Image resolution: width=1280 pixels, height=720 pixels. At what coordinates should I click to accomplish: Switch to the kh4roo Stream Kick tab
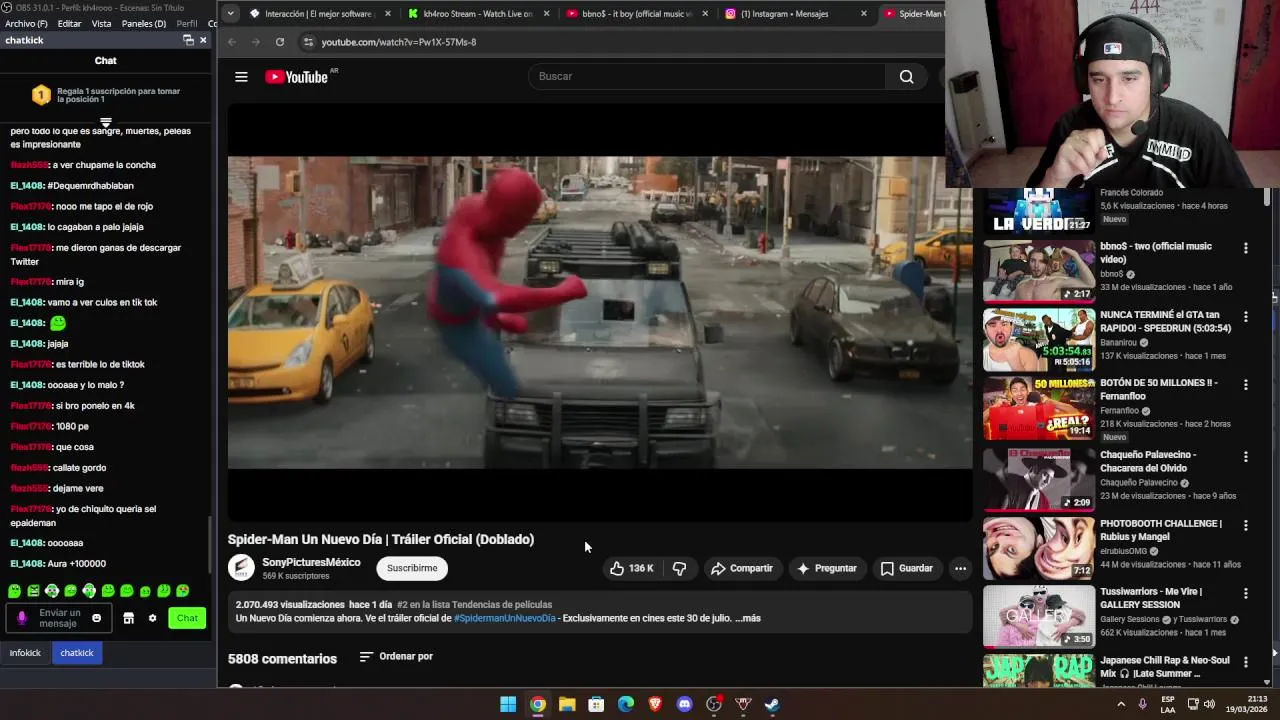[x=478, y=14]
